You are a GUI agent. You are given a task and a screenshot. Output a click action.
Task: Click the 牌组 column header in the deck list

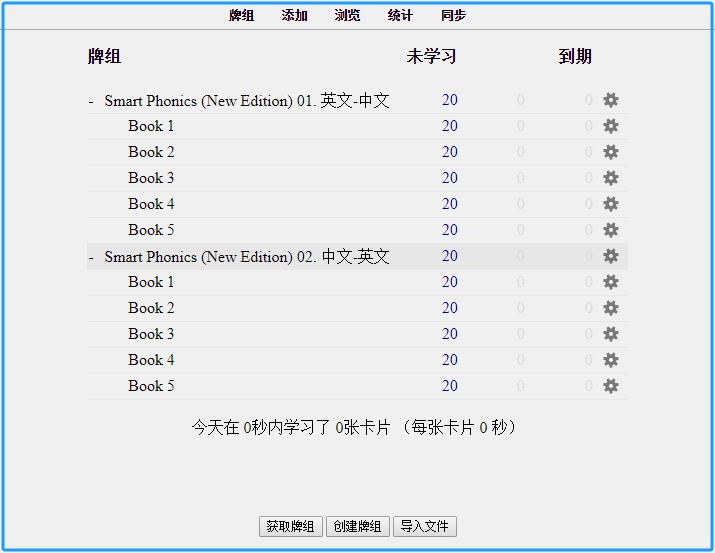point(104,57)
